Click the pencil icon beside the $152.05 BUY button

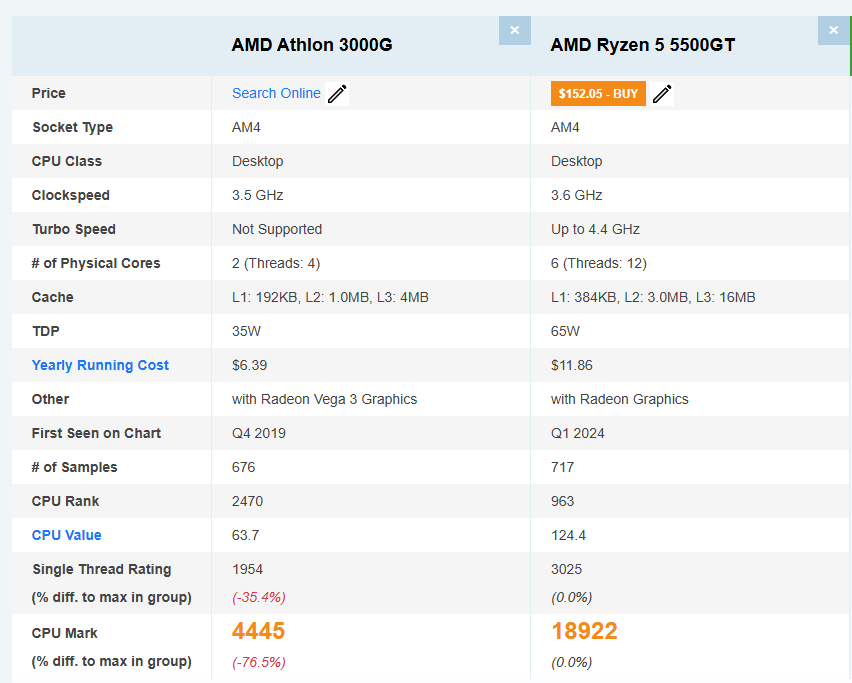tap(662, 94)
